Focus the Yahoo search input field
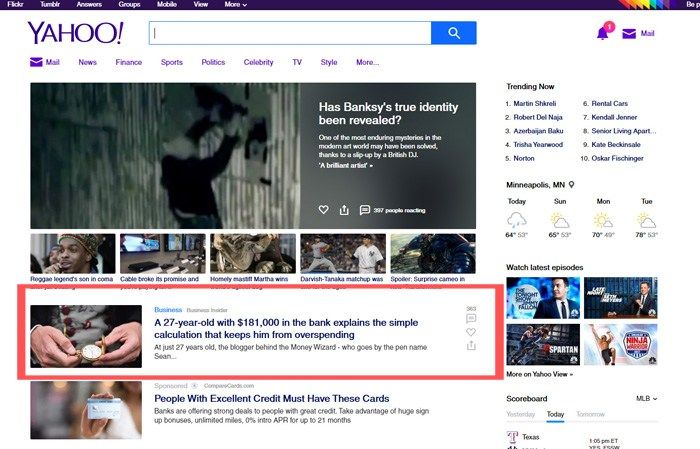The image size is (700, 449). [x=290, y=33]
